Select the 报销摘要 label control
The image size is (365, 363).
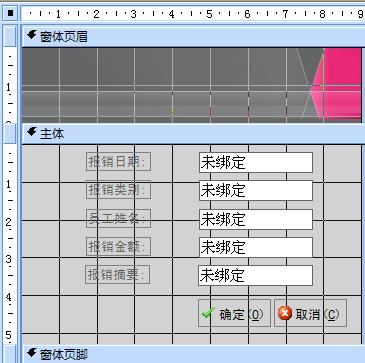(118, 275)
